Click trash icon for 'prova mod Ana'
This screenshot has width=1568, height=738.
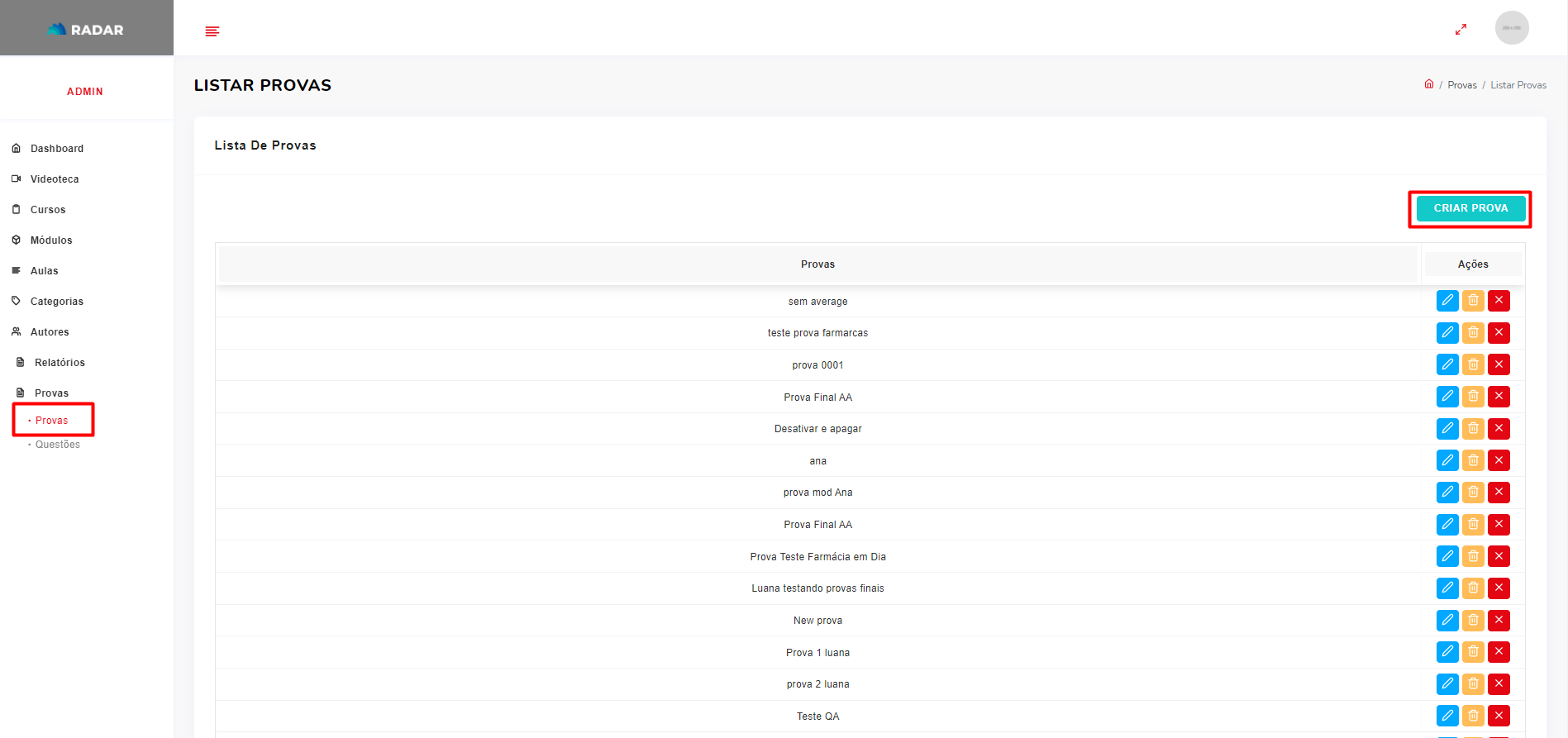pos(1473,493)
